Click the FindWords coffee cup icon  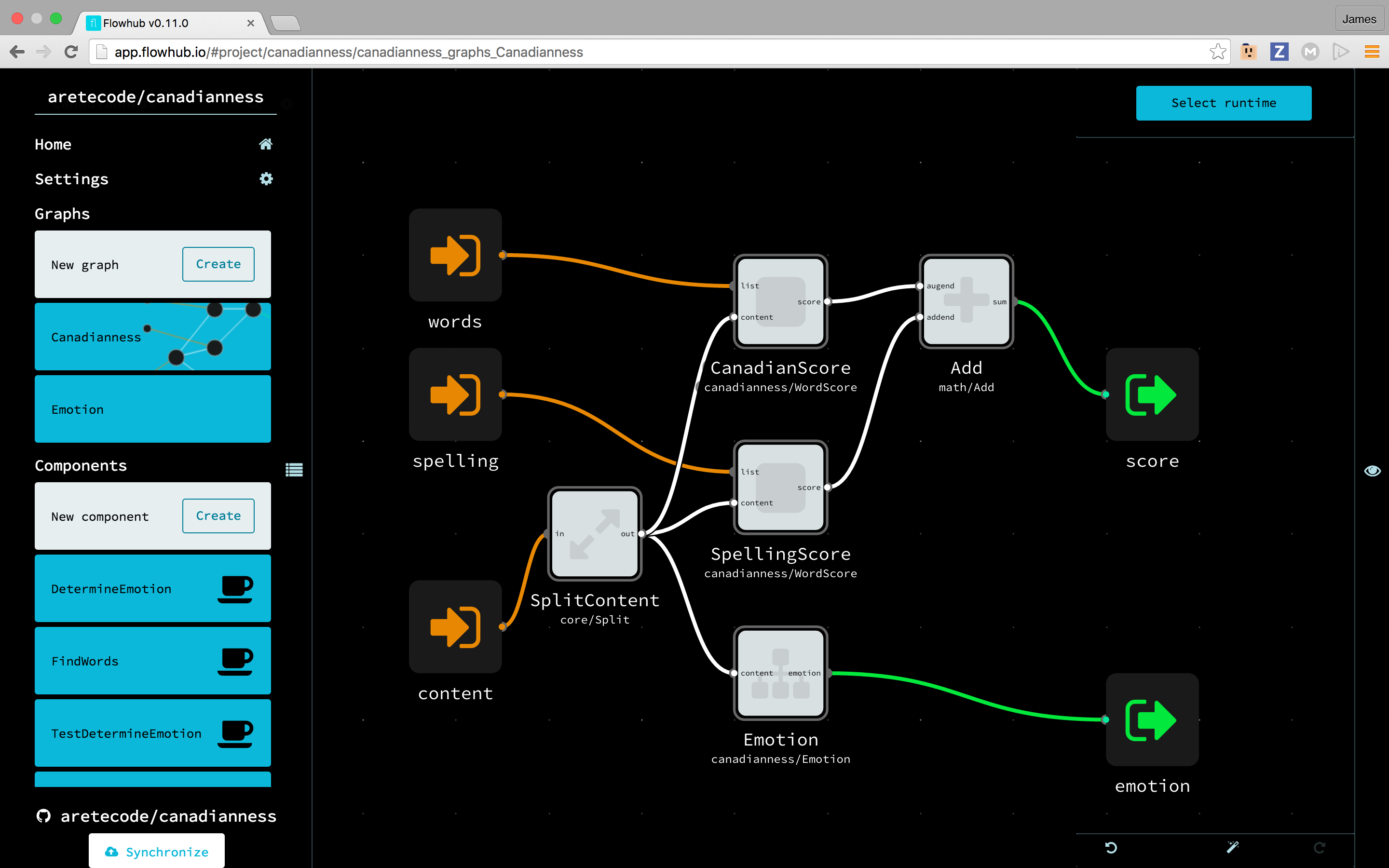[x=235, y=661]
